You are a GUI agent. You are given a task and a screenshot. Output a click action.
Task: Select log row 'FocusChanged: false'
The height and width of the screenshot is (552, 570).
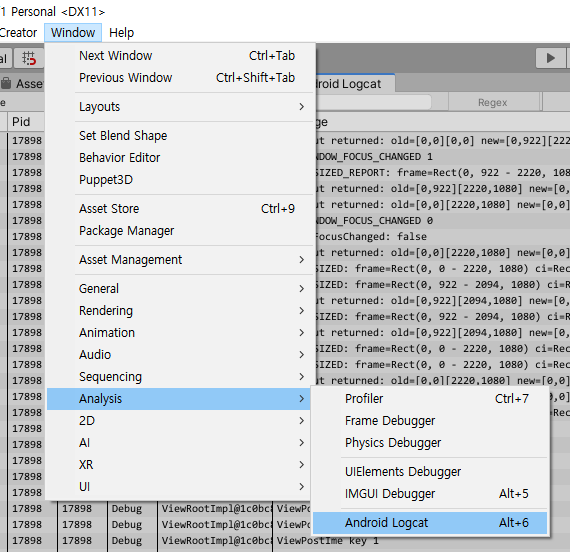(x=442, y=237)
